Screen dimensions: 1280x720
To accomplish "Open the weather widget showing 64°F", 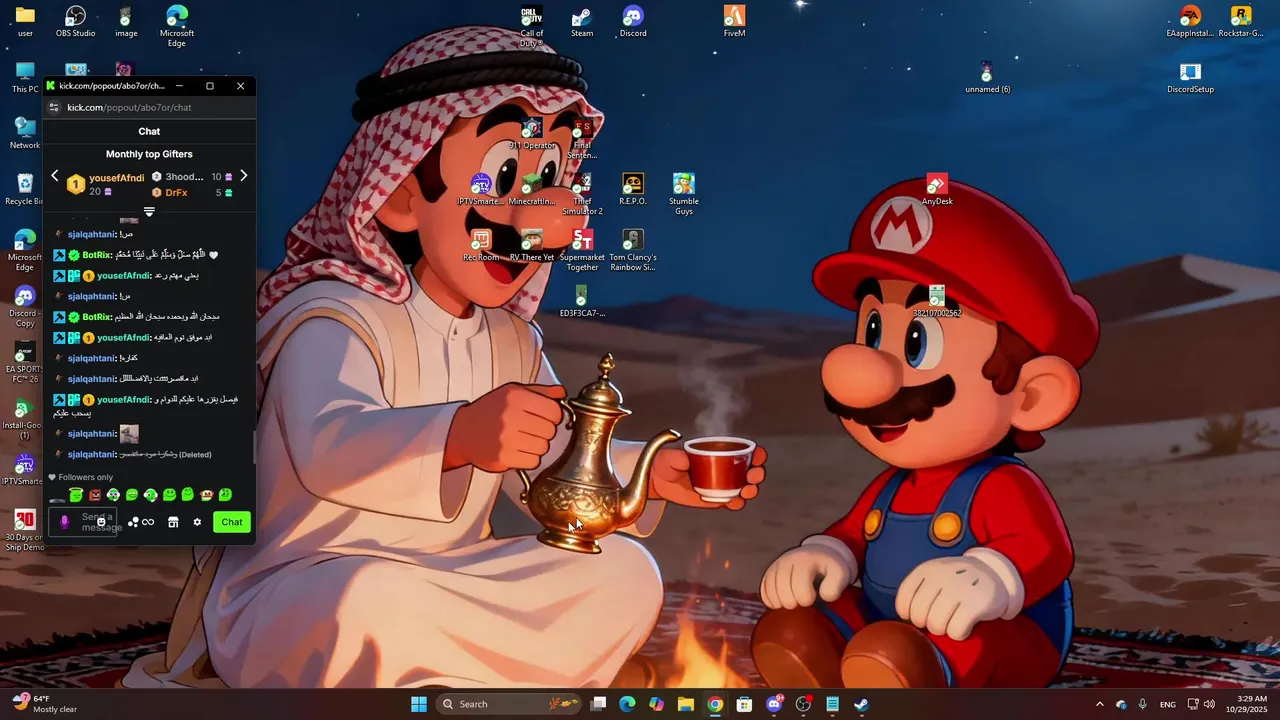I will point(45,704).
